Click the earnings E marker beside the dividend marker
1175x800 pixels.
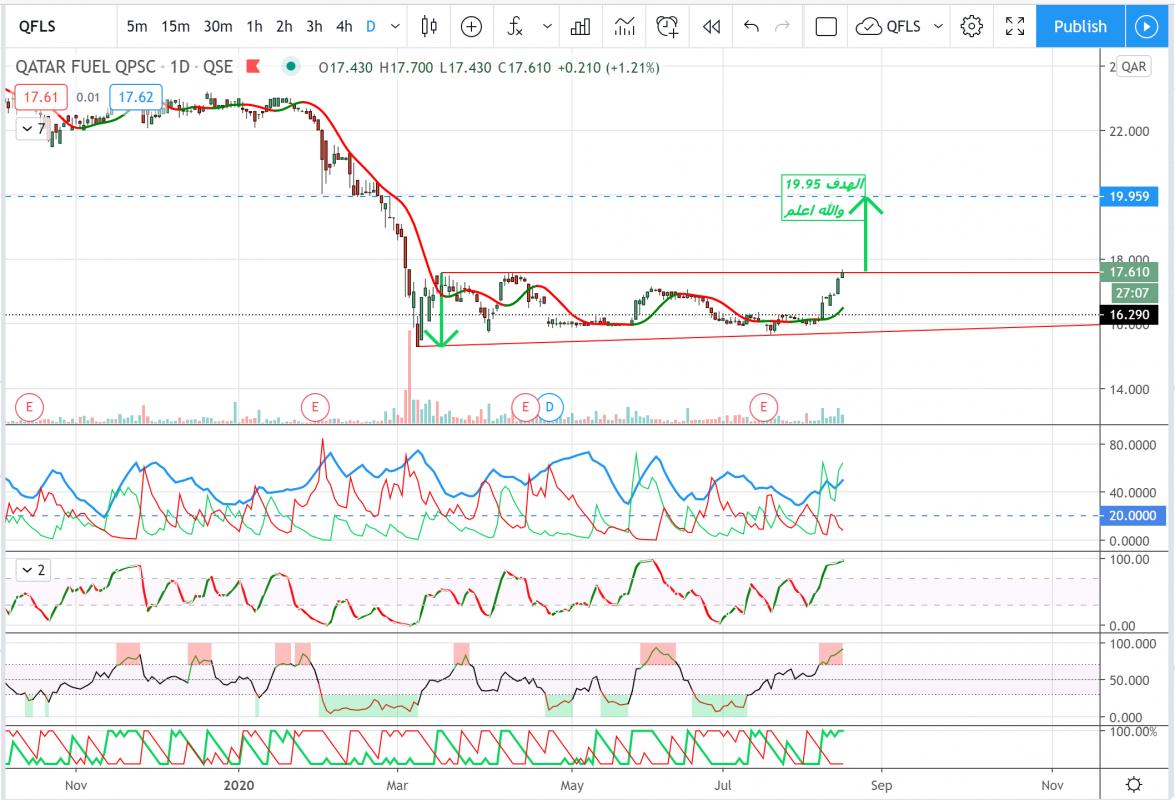(525, 407)
